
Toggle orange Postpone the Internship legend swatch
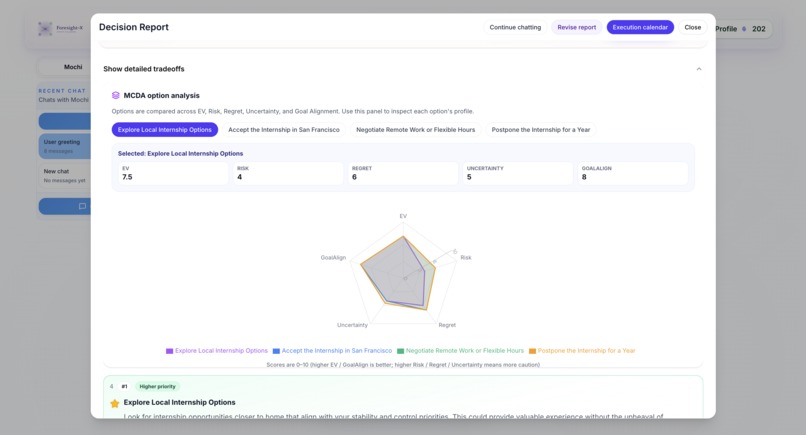pos(533,351)
